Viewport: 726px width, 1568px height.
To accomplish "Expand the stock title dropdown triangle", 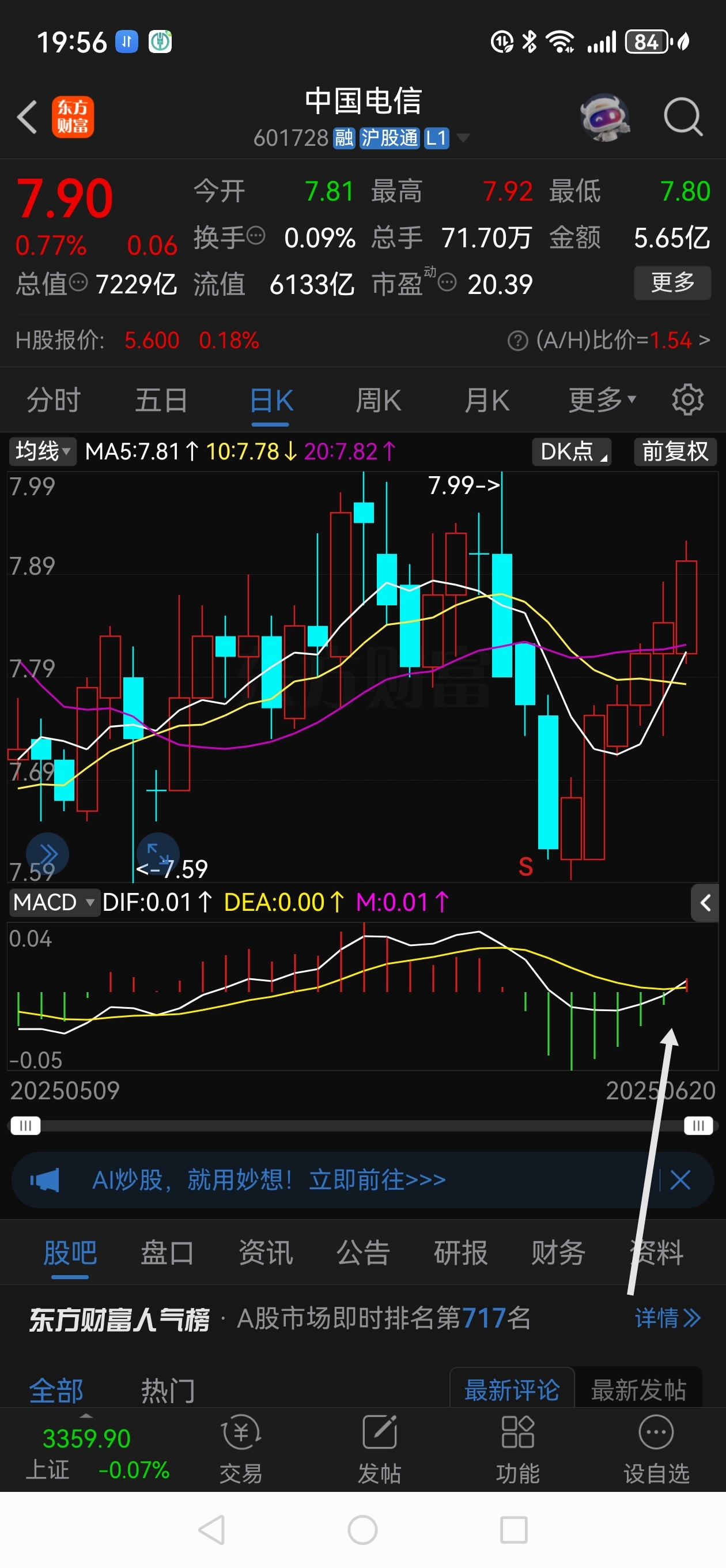I will pos(463,138).
